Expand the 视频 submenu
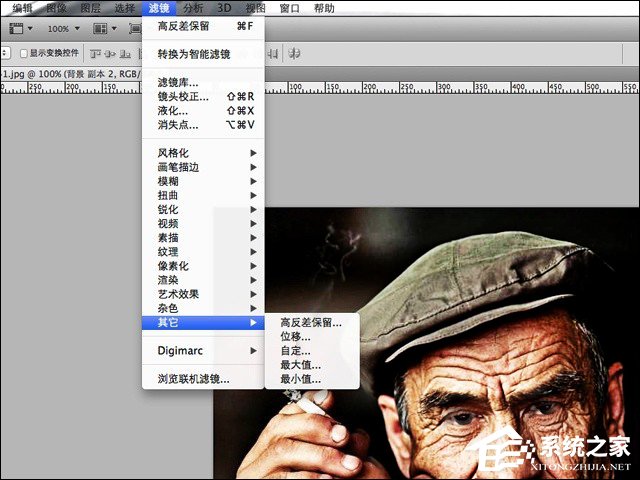 click(203, 224)
